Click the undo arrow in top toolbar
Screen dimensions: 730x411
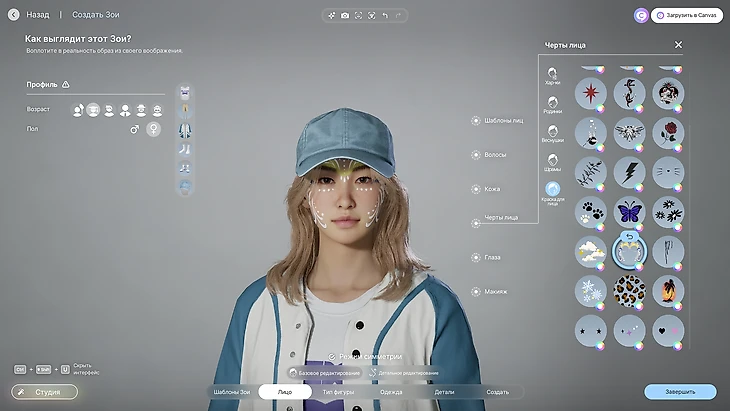(385, 15)
